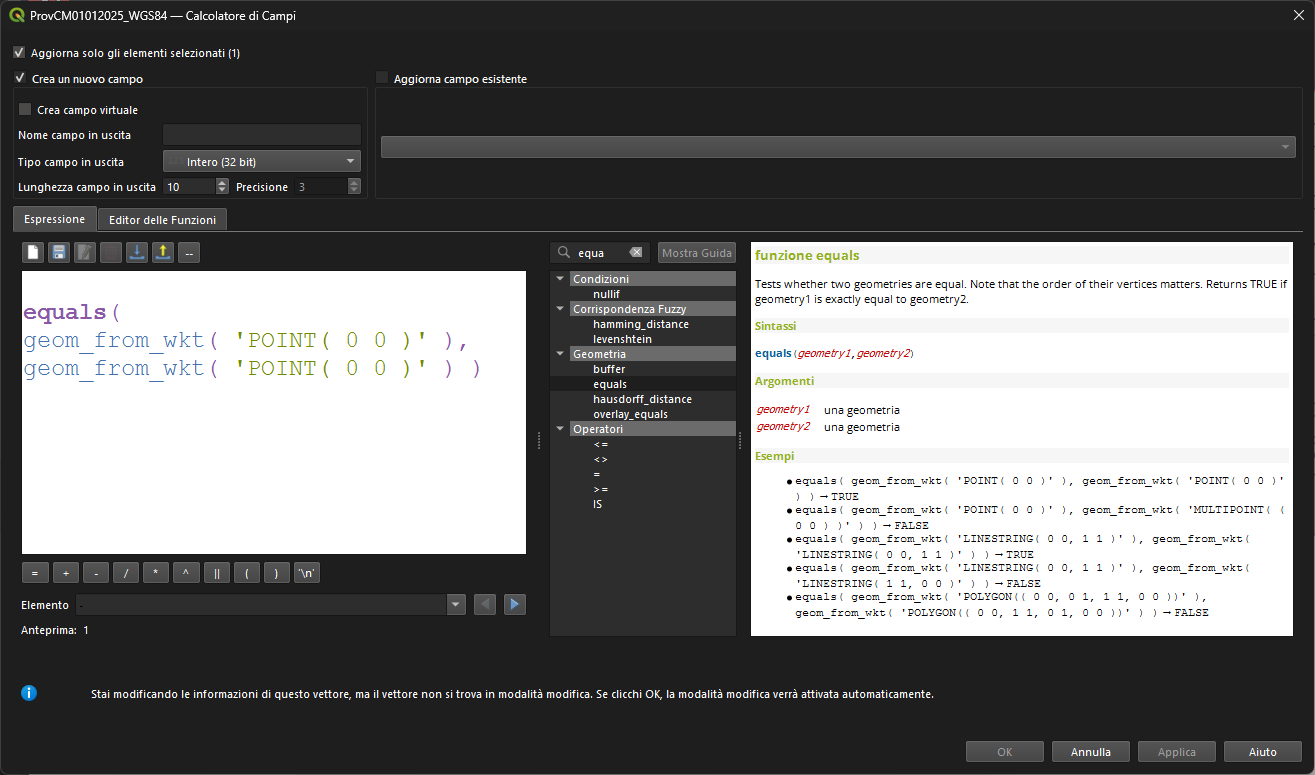Switch to the 'Editor delle Funzioni' tab
The image size is (1315, 775).
pos(162,219)
